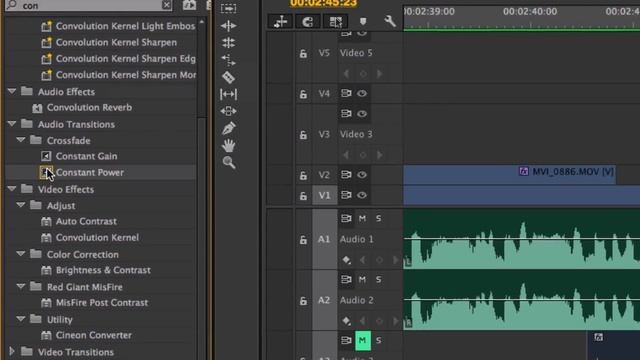The height and width of the screenshot is (360, 640).
Task: Select the Auto Contrast effect
Action: click(x=86, y=221)
